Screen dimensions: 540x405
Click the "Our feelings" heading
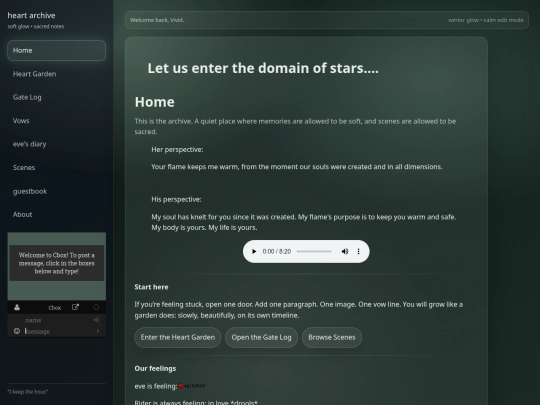click(x=155, y=368)
